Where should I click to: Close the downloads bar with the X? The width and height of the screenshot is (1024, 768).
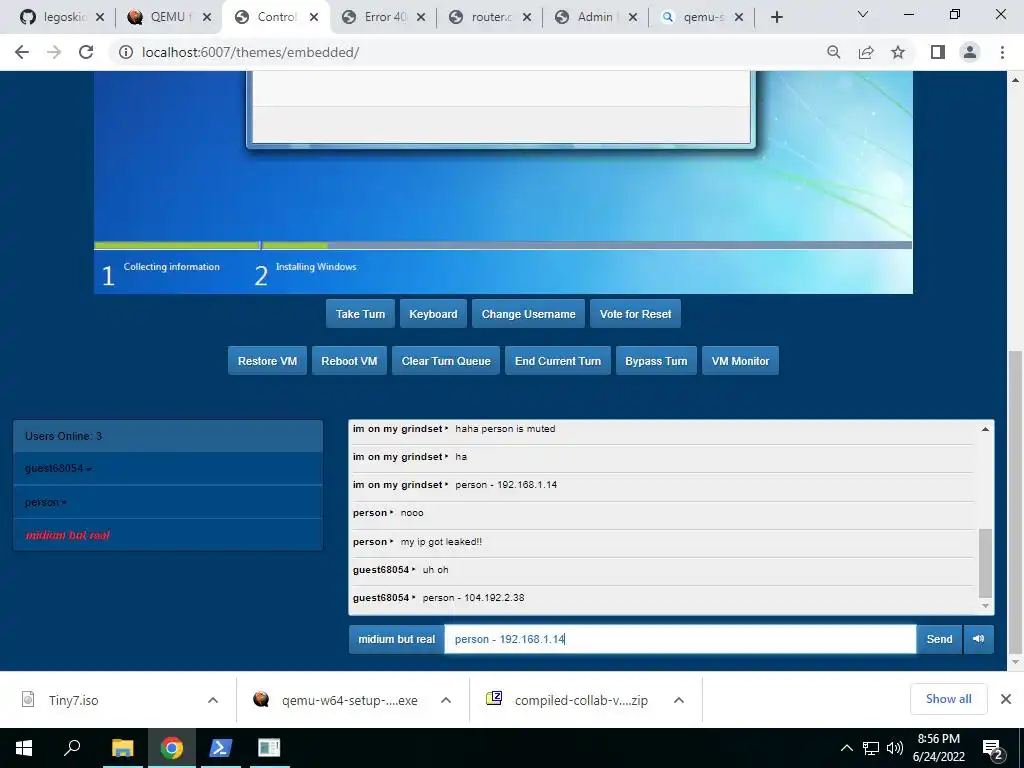coord(1006,699)
